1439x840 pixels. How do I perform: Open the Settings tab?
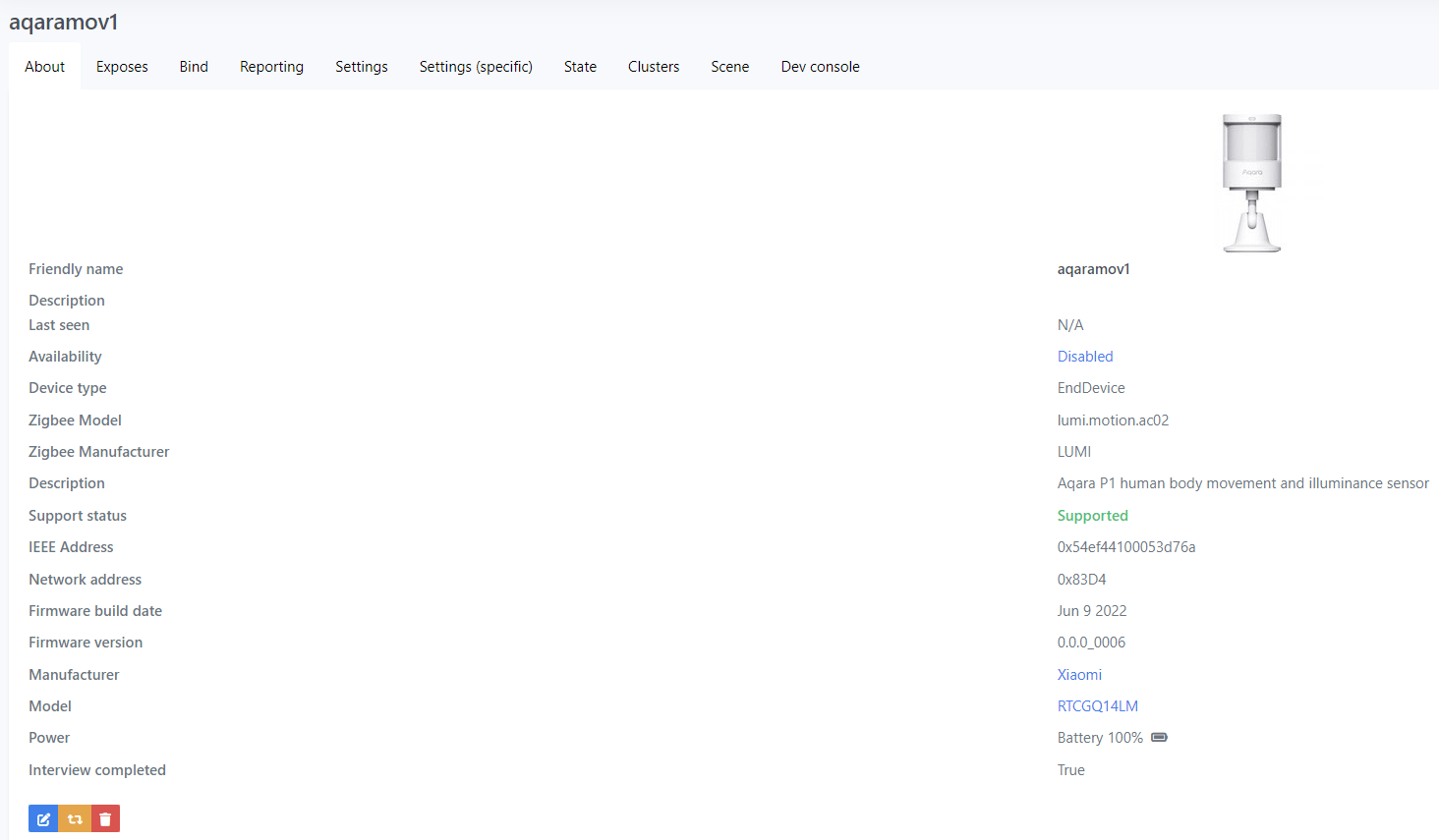click(x=361, y=67)
